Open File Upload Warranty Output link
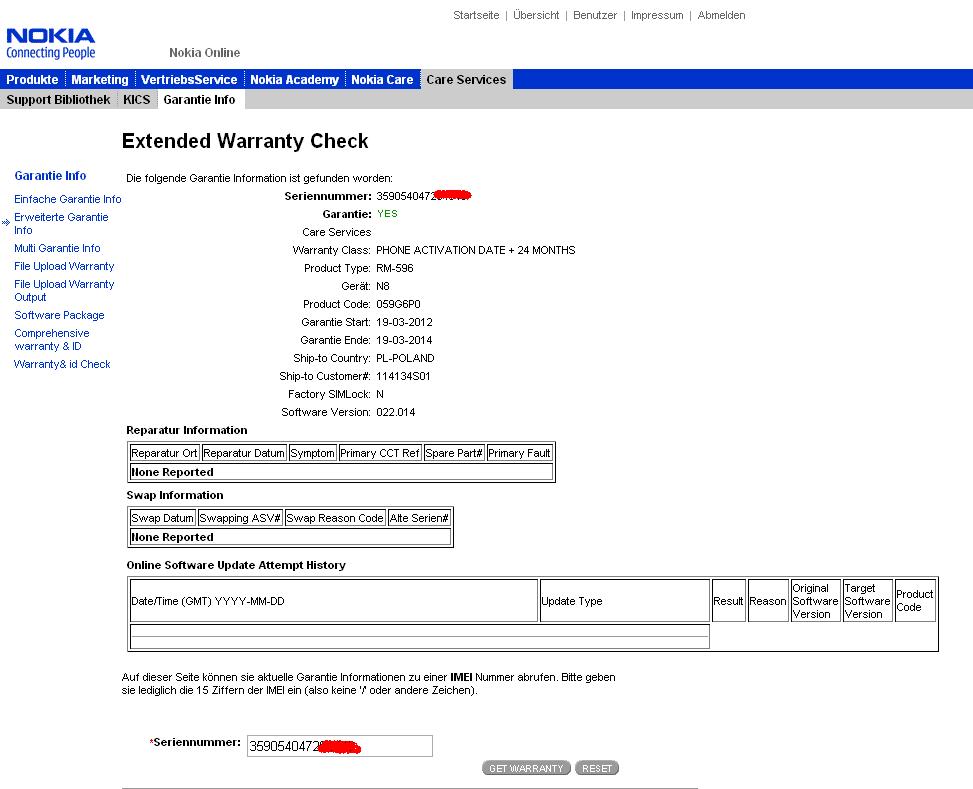This screenshot has width=973, height=789. 64,291
